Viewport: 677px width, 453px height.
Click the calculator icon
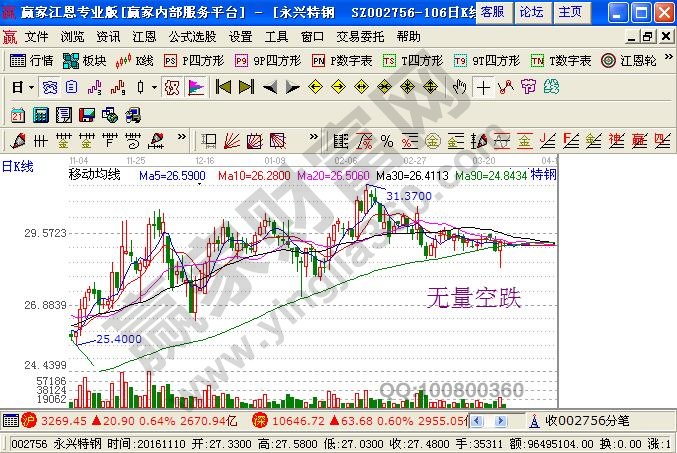[41, 113]
